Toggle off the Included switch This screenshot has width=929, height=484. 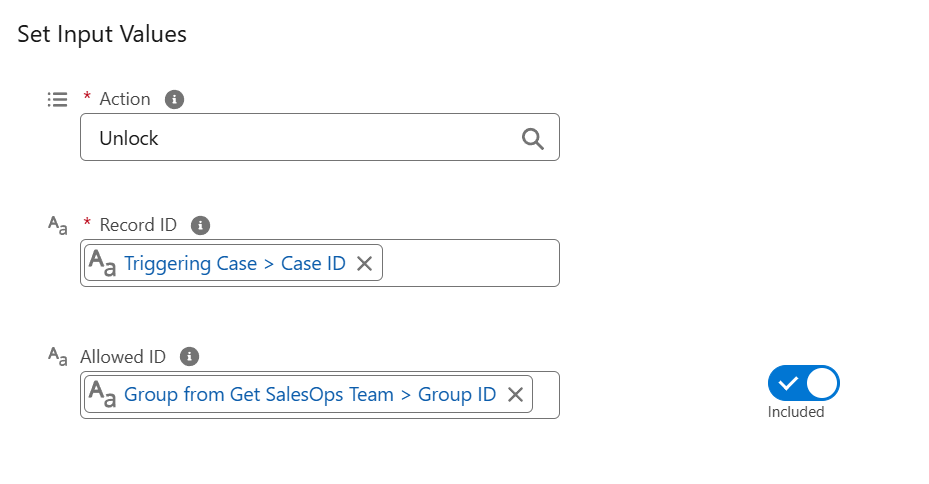point(803,383)
